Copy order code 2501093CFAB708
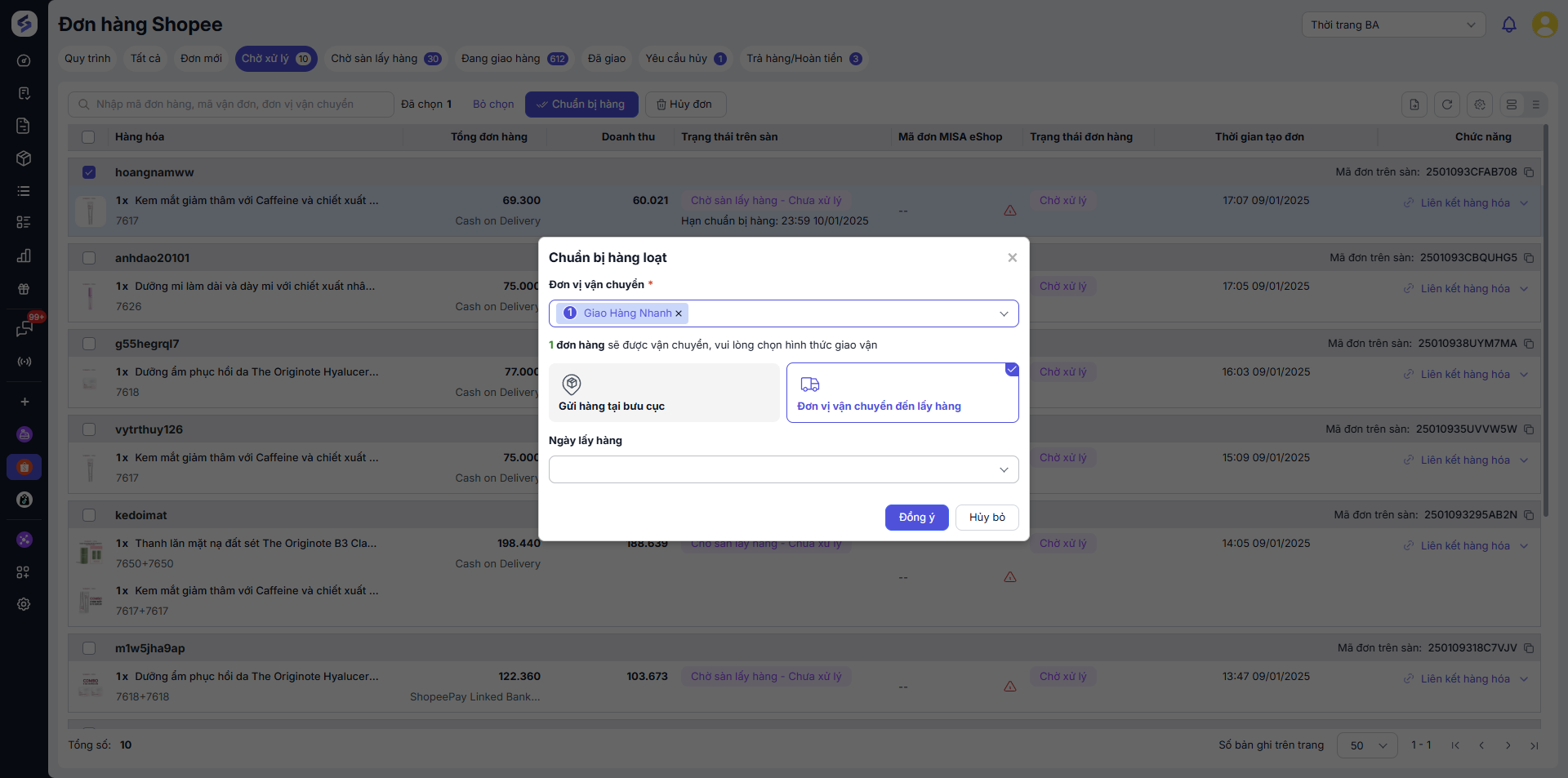 (x=1529, y=172)
